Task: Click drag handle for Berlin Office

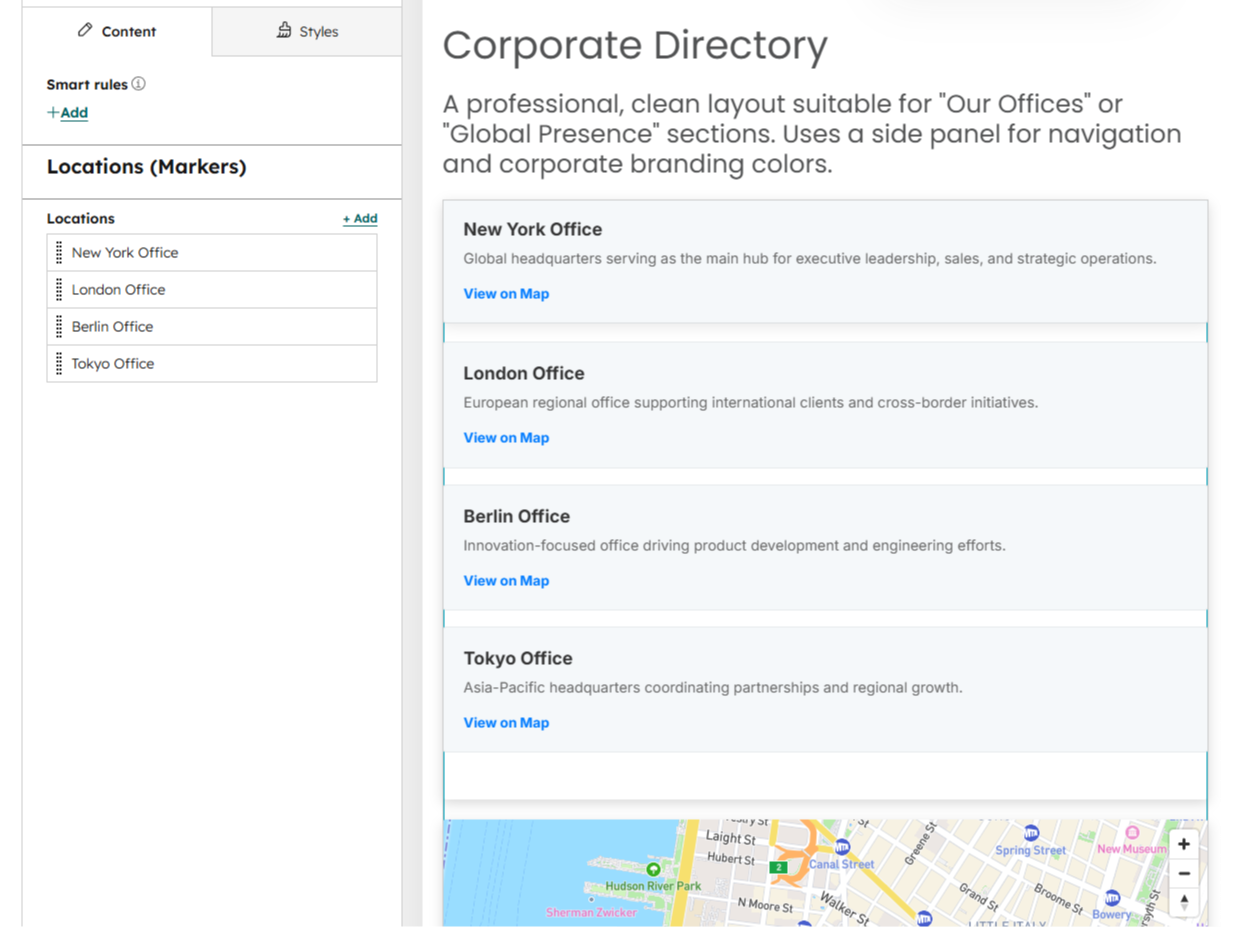Action: (x=59, y=327)
